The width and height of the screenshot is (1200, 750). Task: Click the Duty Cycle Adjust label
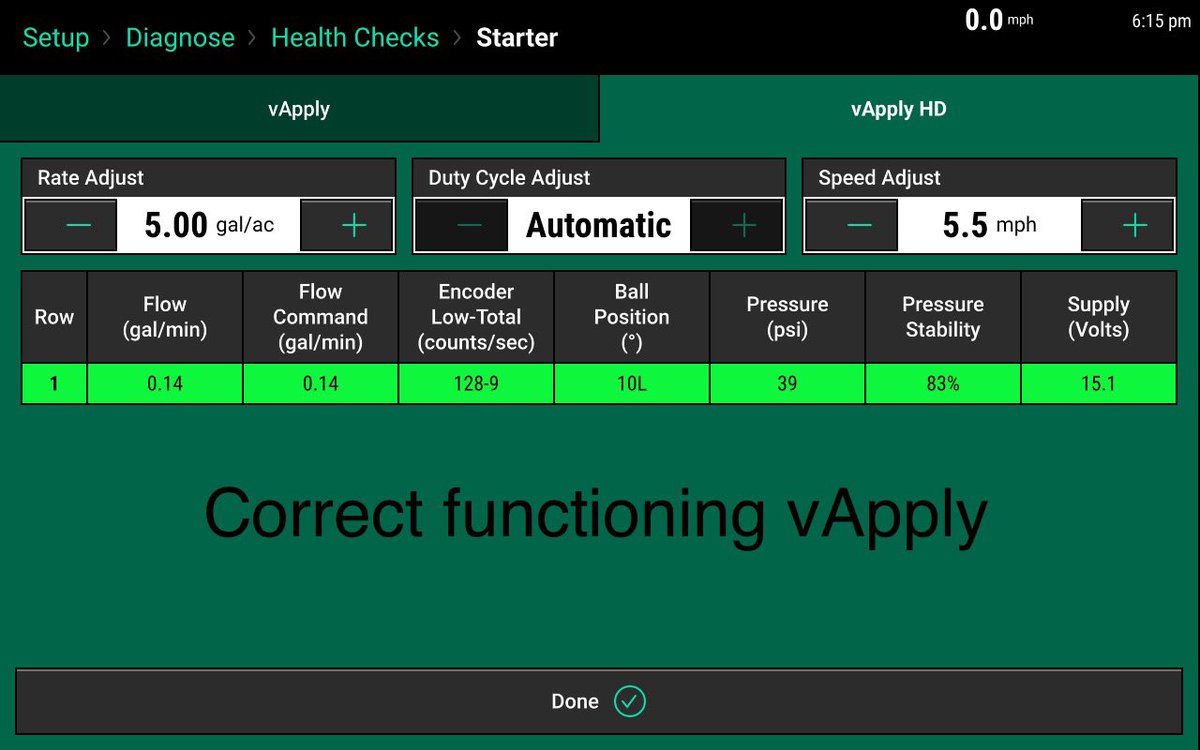pyautogui.click(x=509, y=178)
